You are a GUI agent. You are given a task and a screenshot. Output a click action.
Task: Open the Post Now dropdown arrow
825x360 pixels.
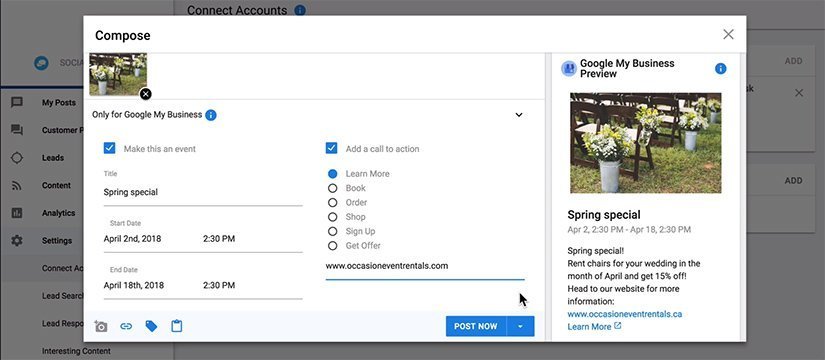[x=520, y=326]
